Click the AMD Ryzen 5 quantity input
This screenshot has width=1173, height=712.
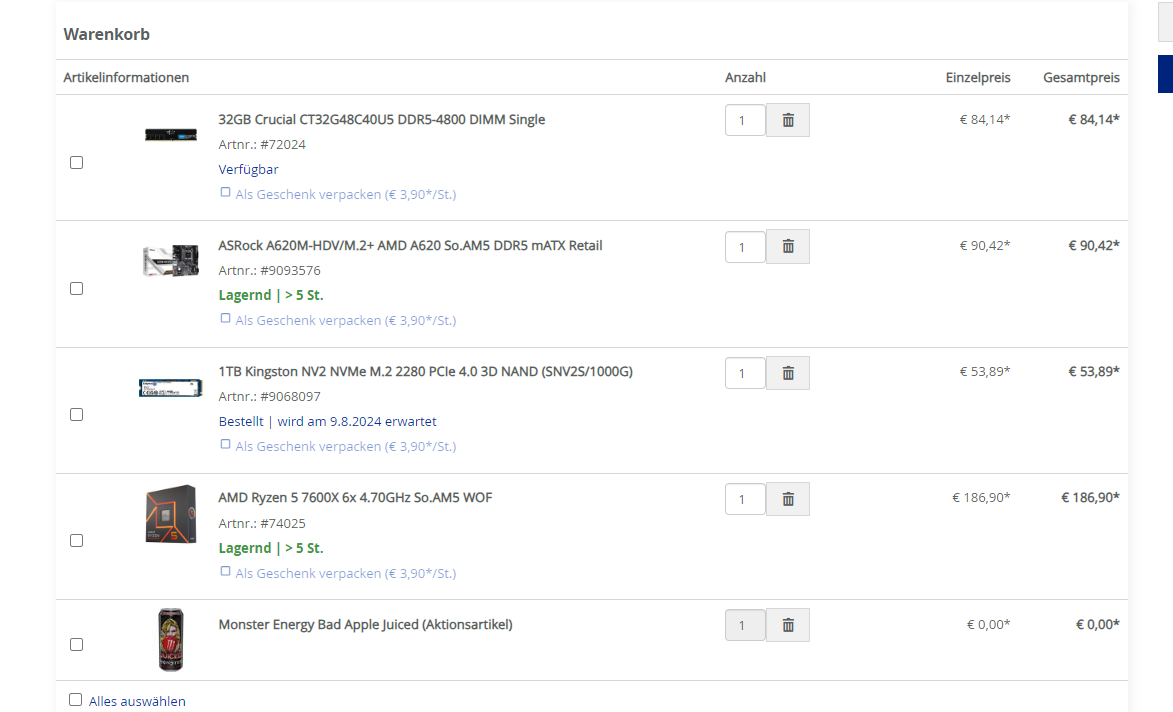pos(745,499)
